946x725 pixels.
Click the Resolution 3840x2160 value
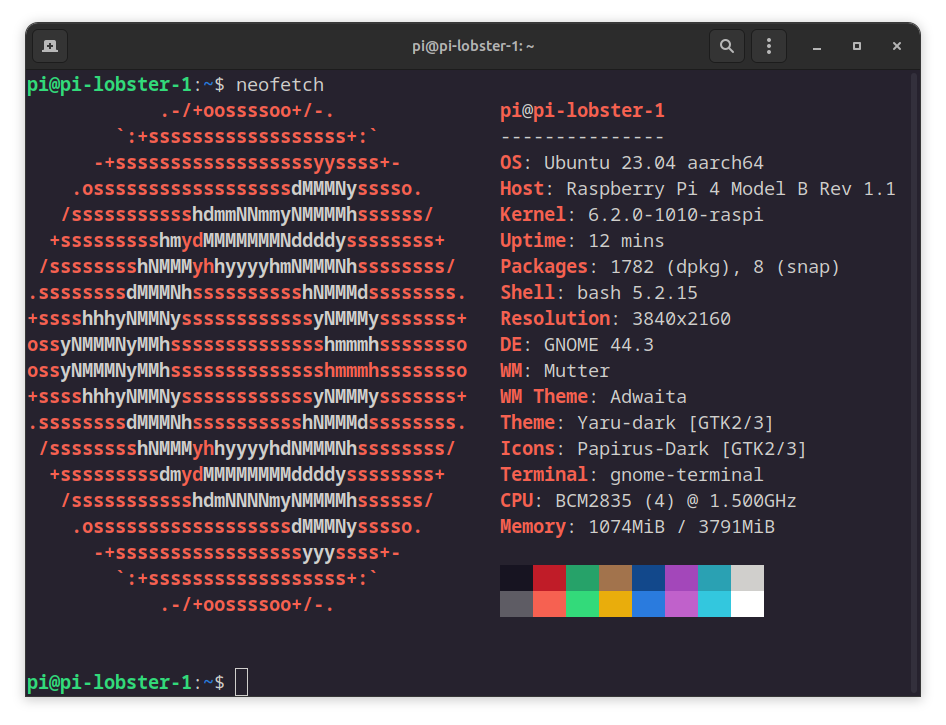point(681,318)
